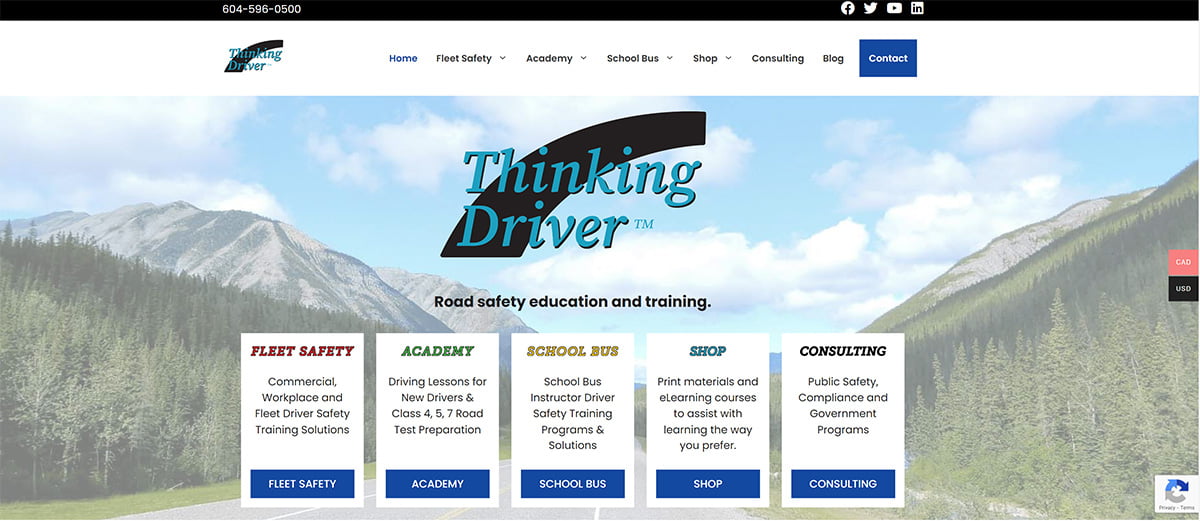
Task: Go to the Home menu item
Action: coord(403,58)
